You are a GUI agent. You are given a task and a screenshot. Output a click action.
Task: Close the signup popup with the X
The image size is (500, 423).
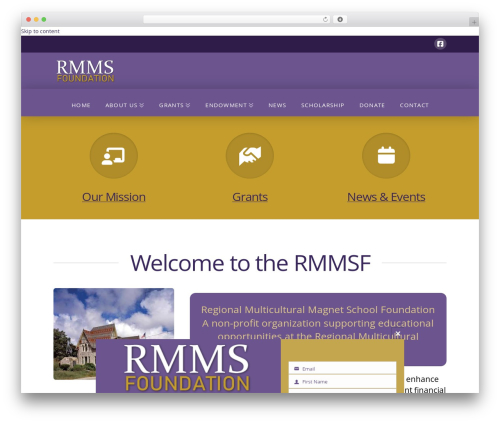[398, 333]
